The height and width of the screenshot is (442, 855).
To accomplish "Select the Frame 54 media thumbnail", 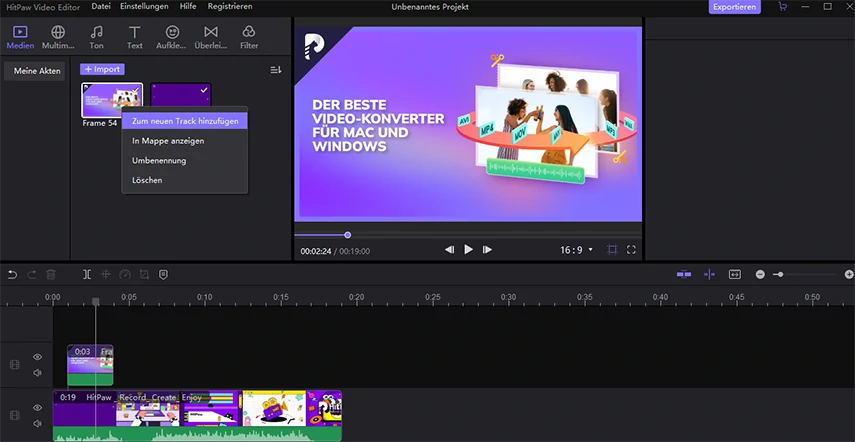I will click(x=112, y=100).
